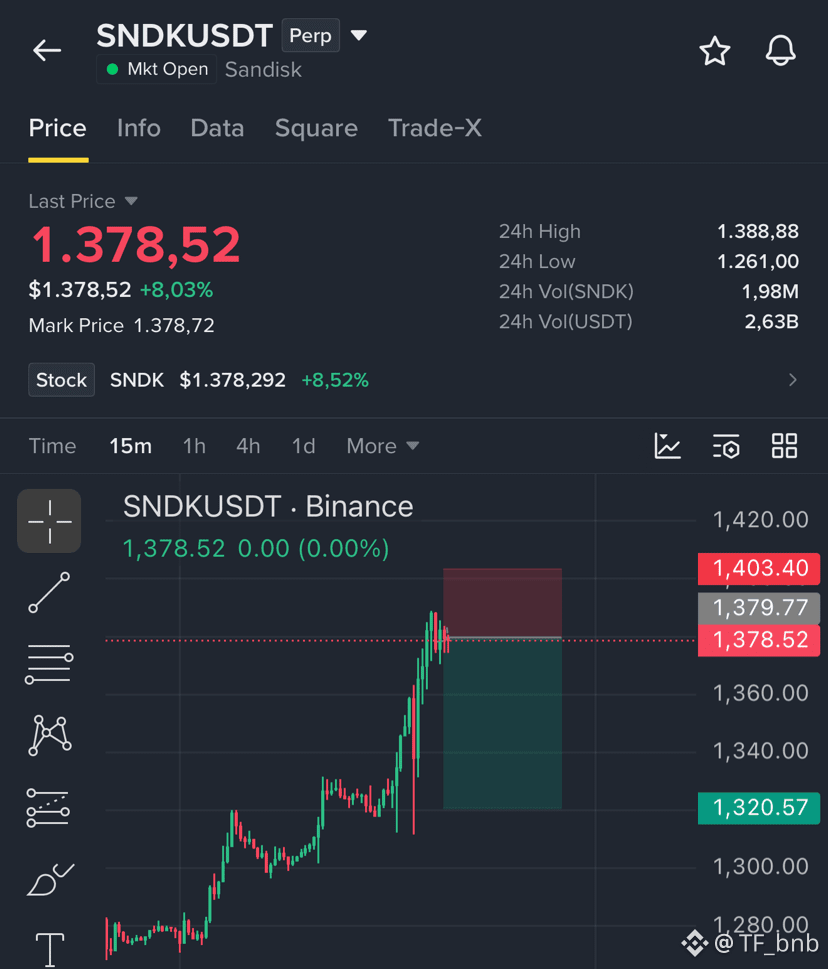
Task: Select the brush drawing tool
Action: pyautogui.click(x=51, y=879)
